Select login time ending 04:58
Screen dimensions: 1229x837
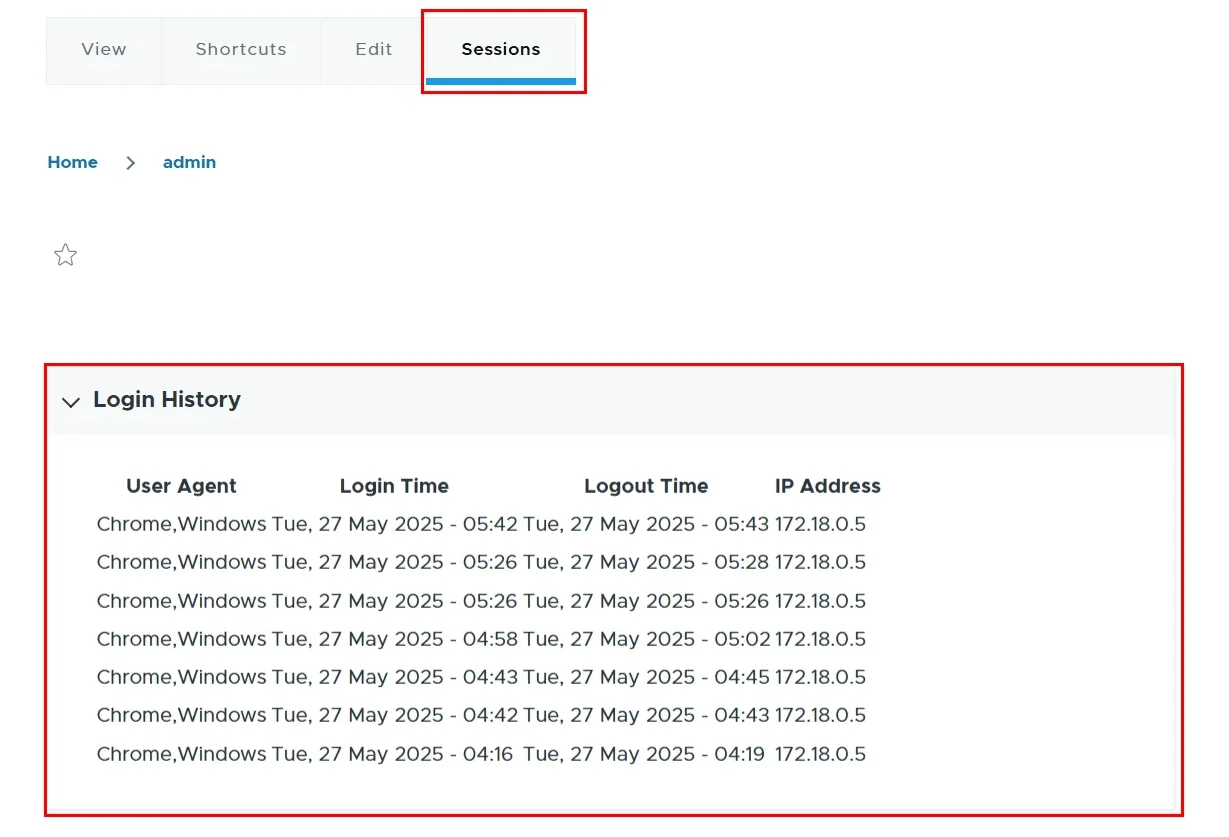(x=394, y=638)
